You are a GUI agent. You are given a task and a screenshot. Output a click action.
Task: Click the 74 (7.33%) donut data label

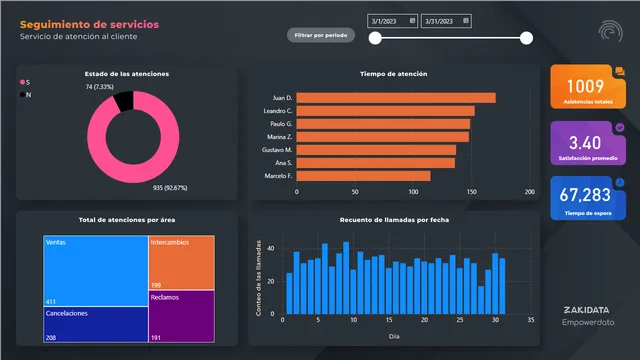tap(100, 87)
